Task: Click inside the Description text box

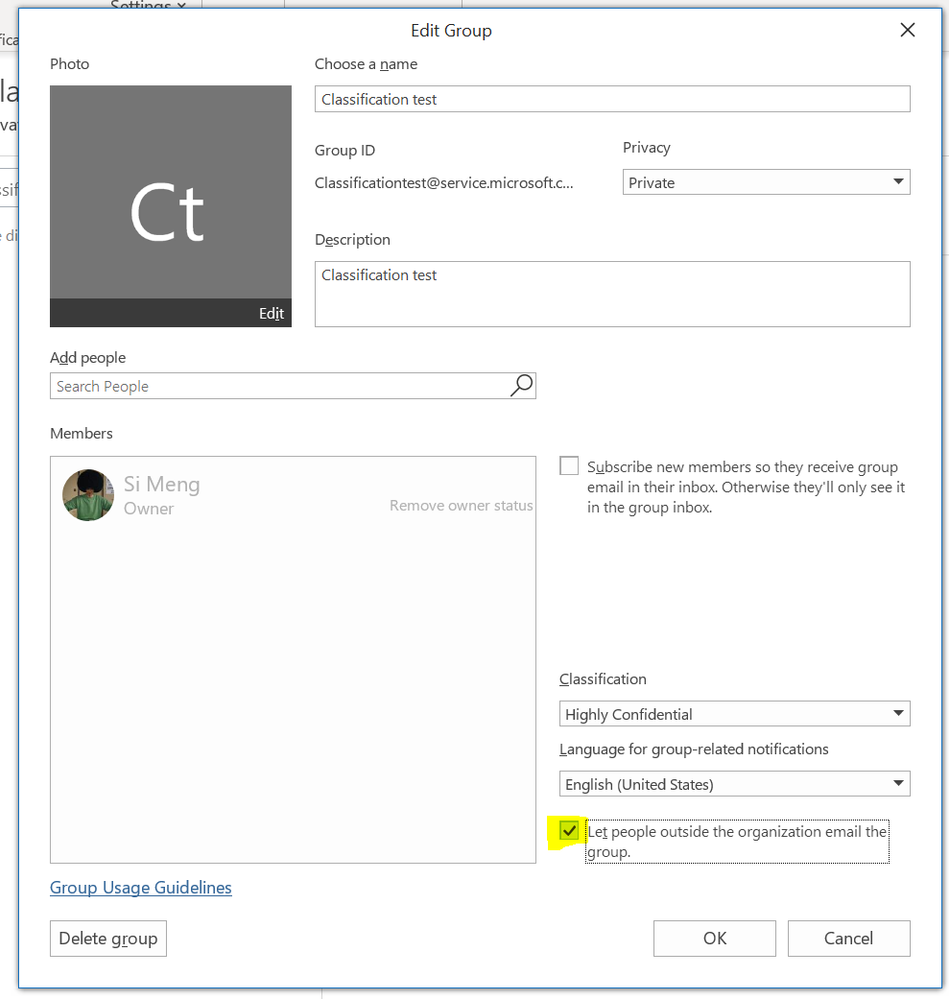Action: pyautogui.click(x=612, y=294)
